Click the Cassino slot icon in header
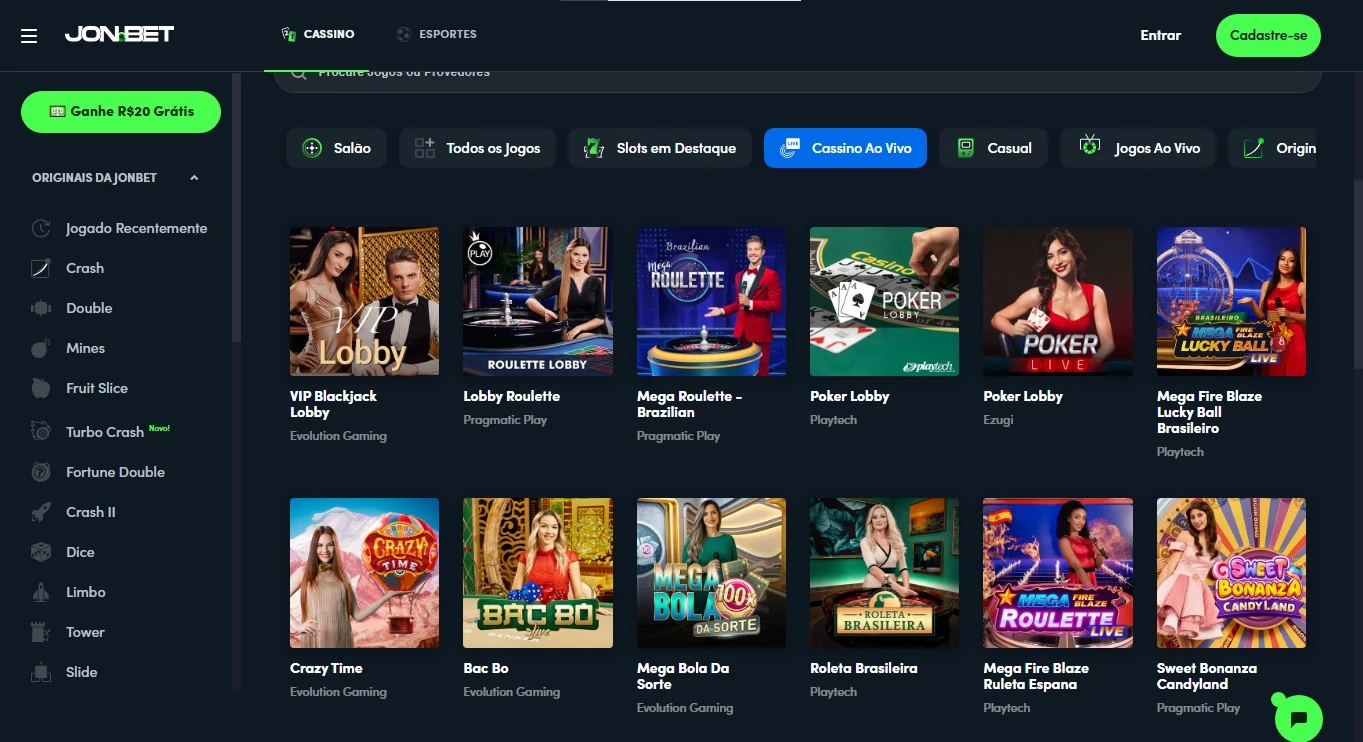Image resolution: width=1363 pixels, height=742 pixels. click(x=289, y=34)
